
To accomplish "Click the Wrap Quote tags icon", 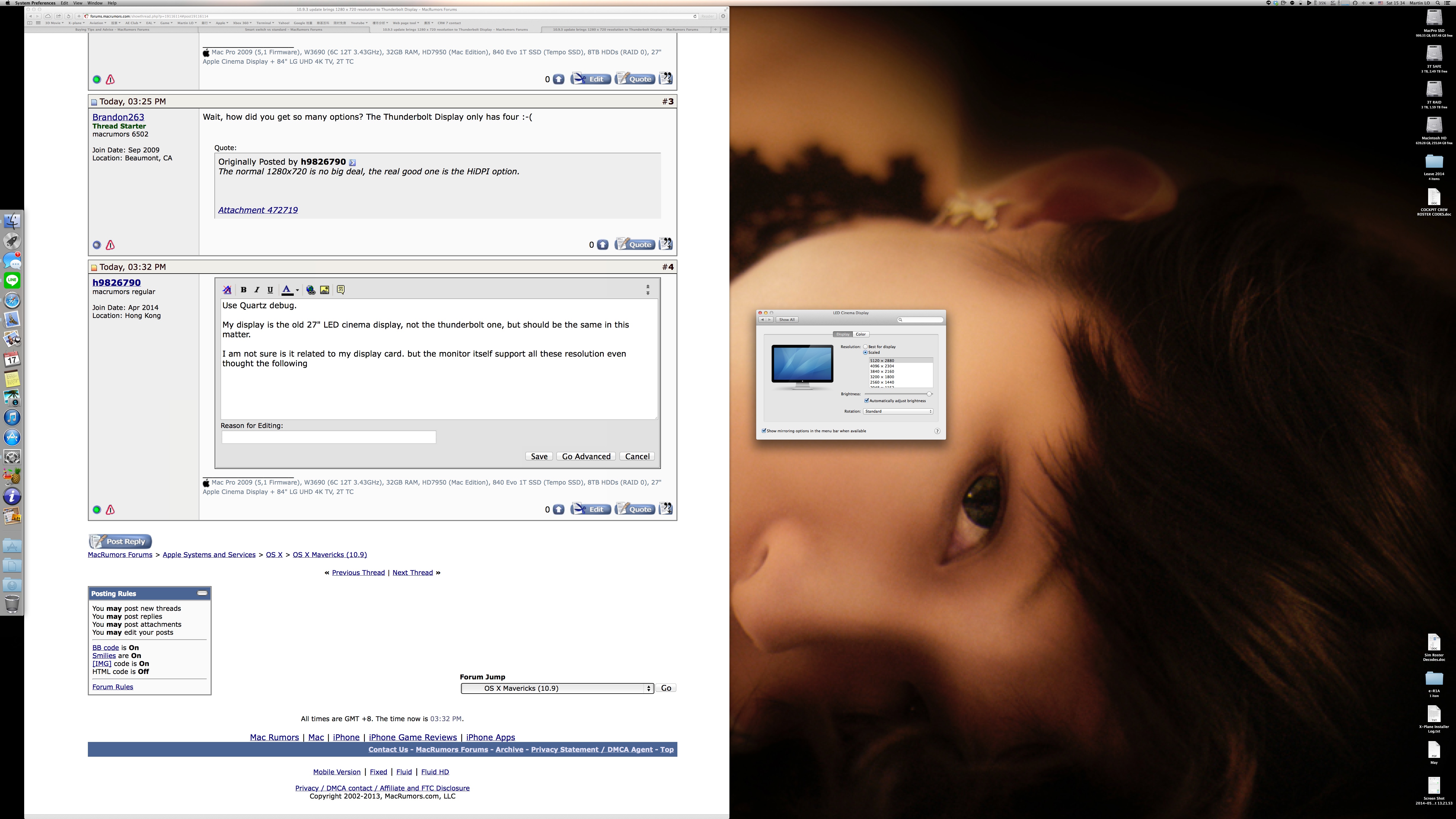I will (341, 290).
